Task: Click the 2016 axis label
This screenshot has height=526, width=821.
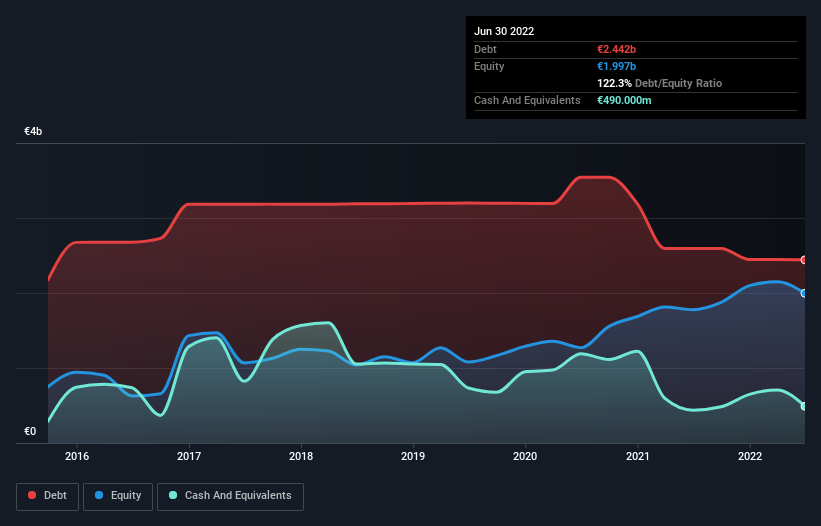Action: coord(77,456)
